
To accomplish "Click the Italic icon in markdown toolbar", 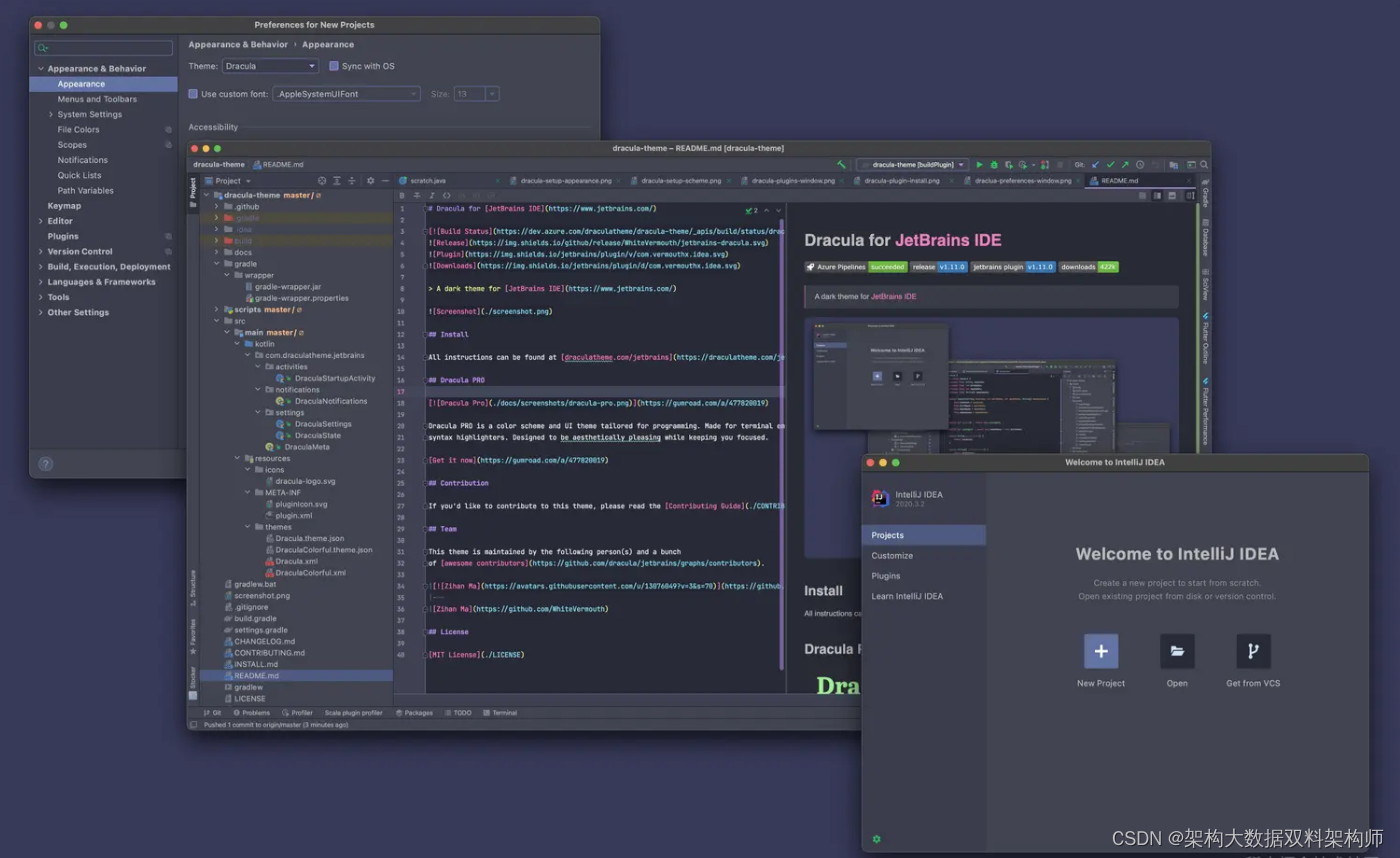I will [x=432, y=196].
